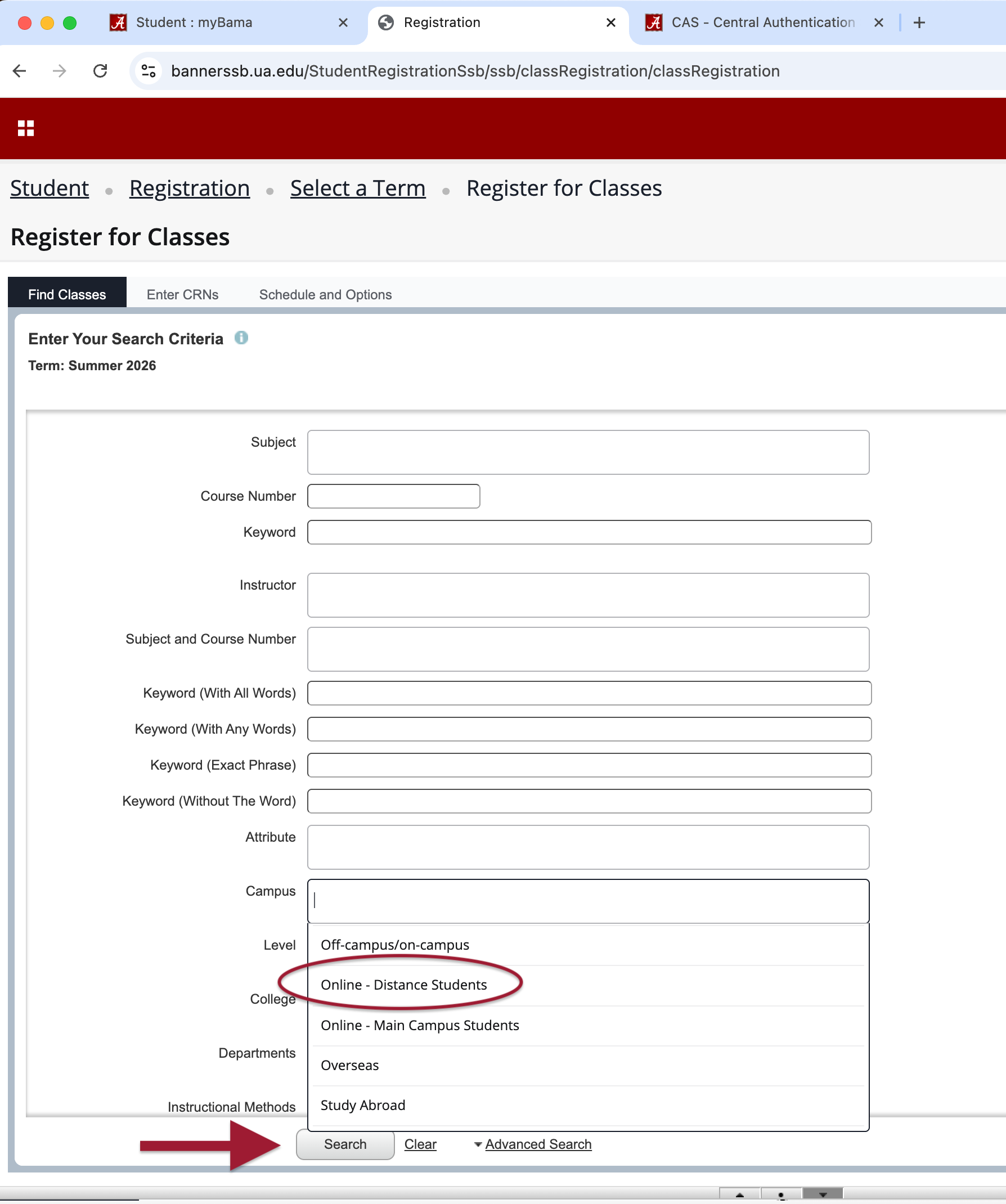Focus the Campus selection field

[588, 901]
